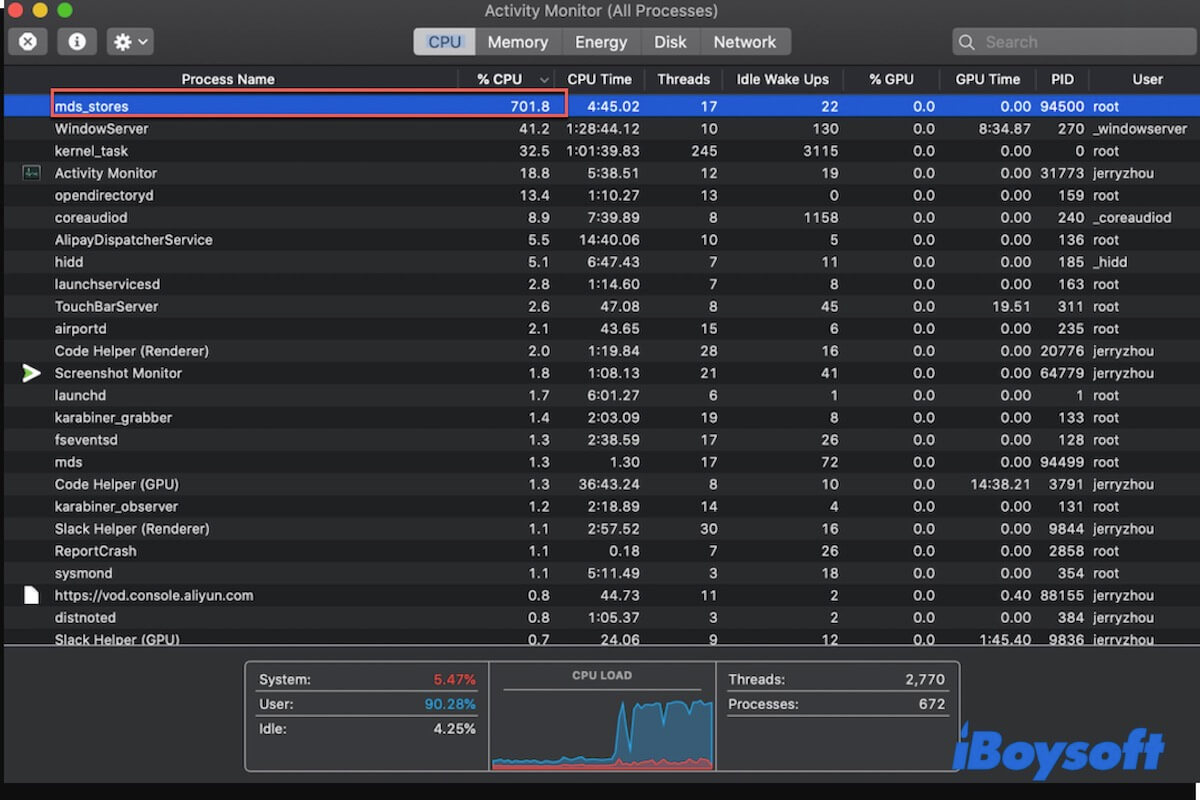Viewport: 1200px width, 800px height.
Task: Click the Screenshot Monitor green arrow icon
Action: pyautogui.click(x=31, y=373)
